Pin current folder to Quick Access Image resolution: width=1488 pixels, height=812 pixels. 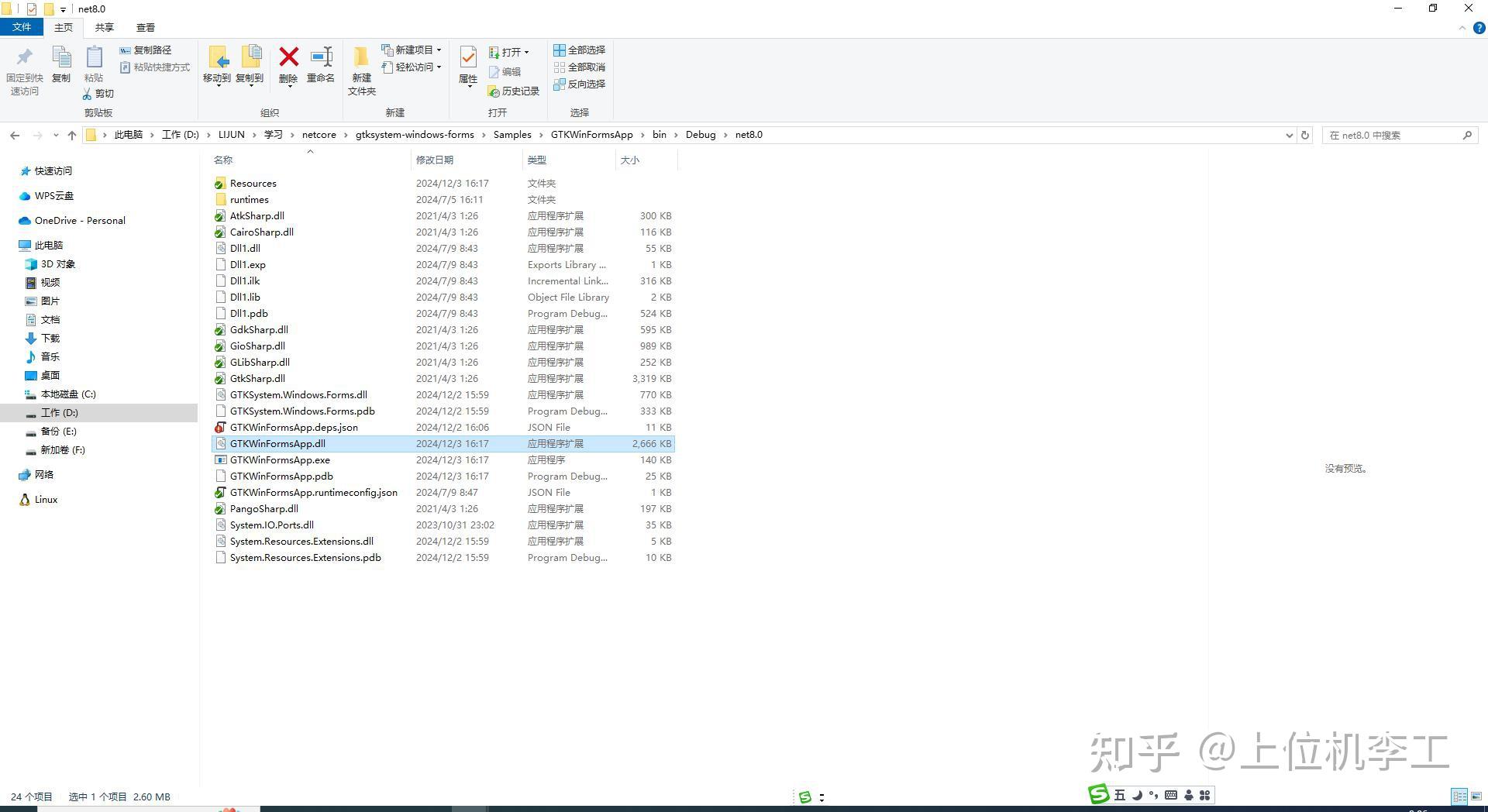point(24,70)
